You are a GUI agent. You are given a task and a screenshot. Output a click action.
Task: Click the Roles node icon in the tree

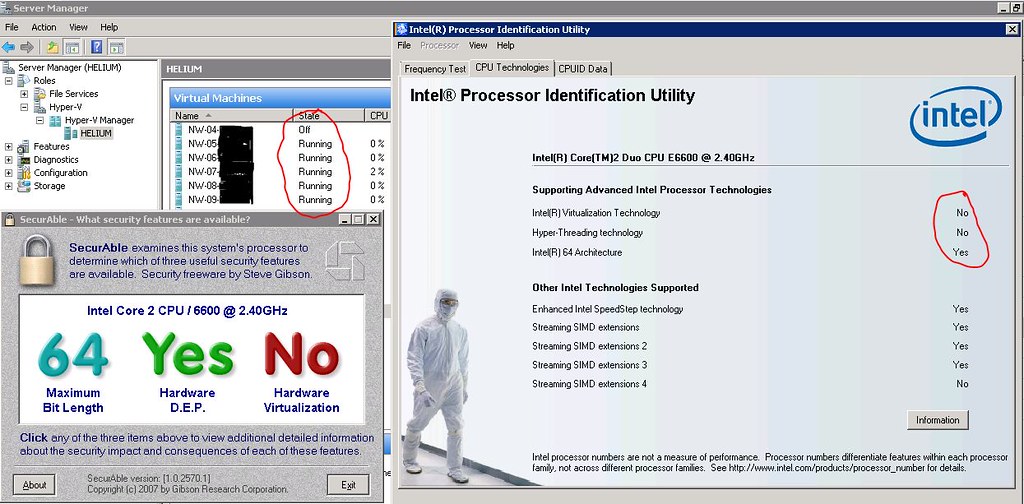tap(24, 80)
